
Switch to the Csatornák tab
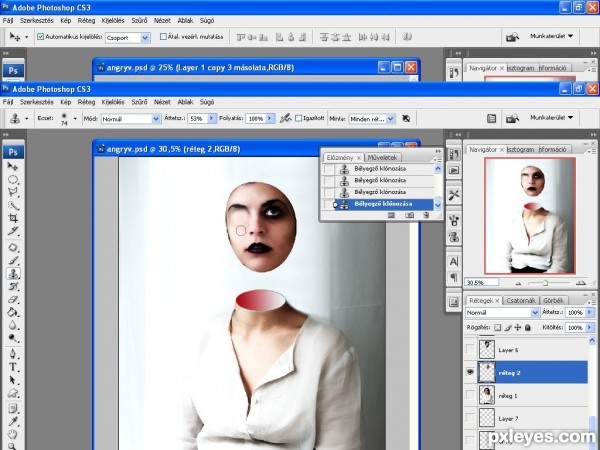point(520,300)
